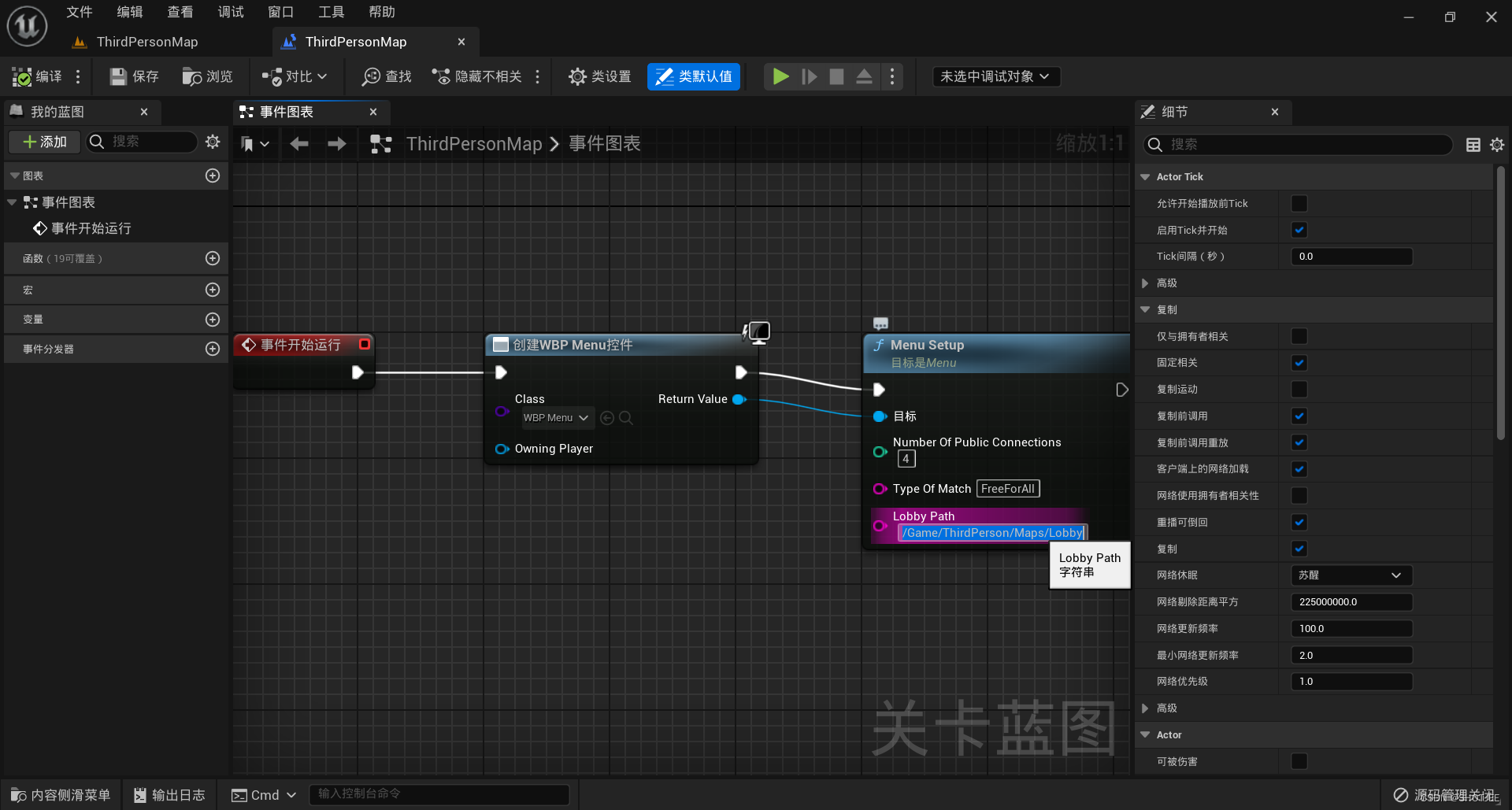Viewport: 1512px width, 810px height.
Task: Open Class Defaults (类默认值)
Action: pyautogui.click(x=694, y=76)
